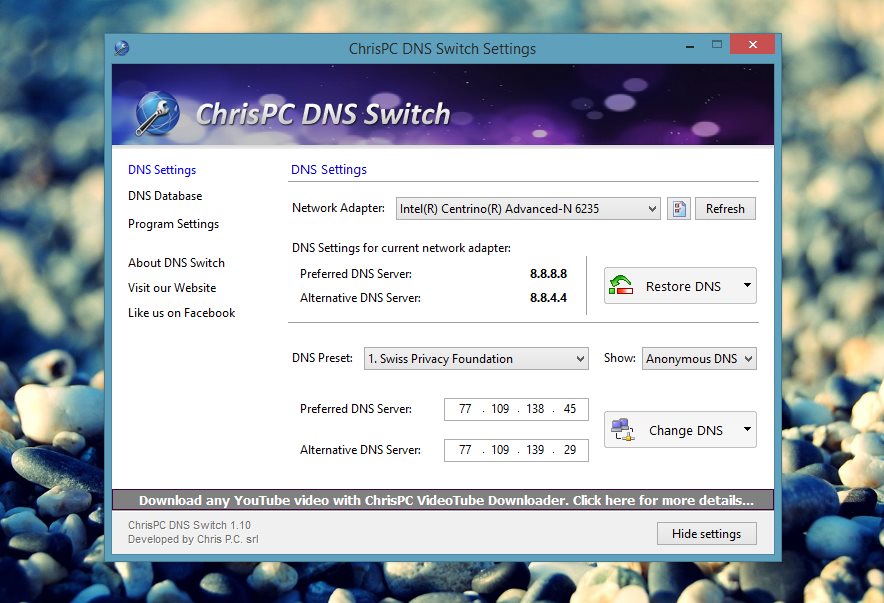Click Like us on Facebook link

[181, 313]
